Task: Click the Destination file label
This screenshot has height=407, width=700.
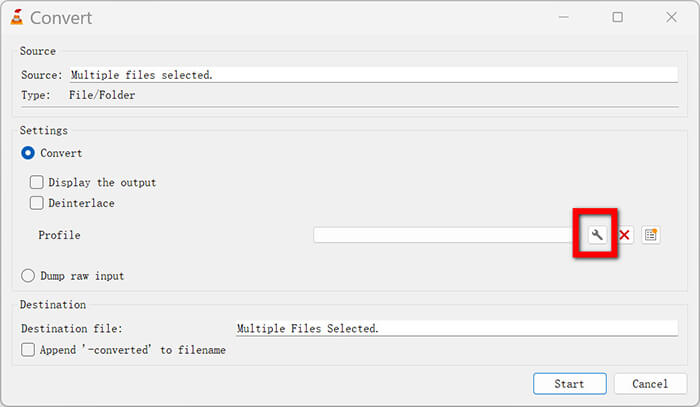Action: point(70,328)
